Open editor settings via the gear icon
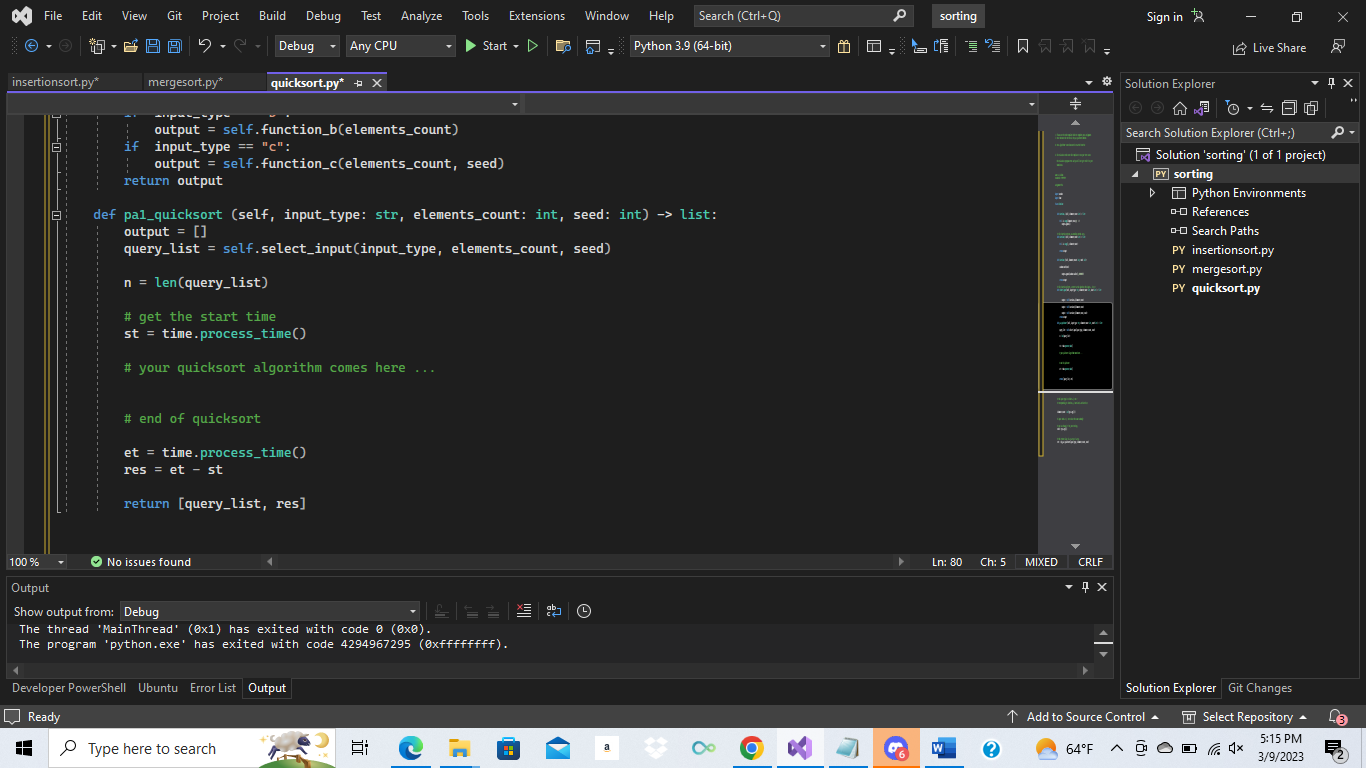Screen dimensions: 1366x768 point(1107,82)
